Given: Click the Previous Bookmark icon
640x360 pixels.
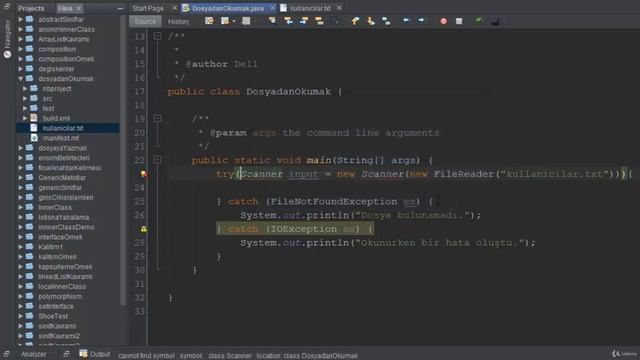Looking at the screenshot, I should tap(356, 21).
